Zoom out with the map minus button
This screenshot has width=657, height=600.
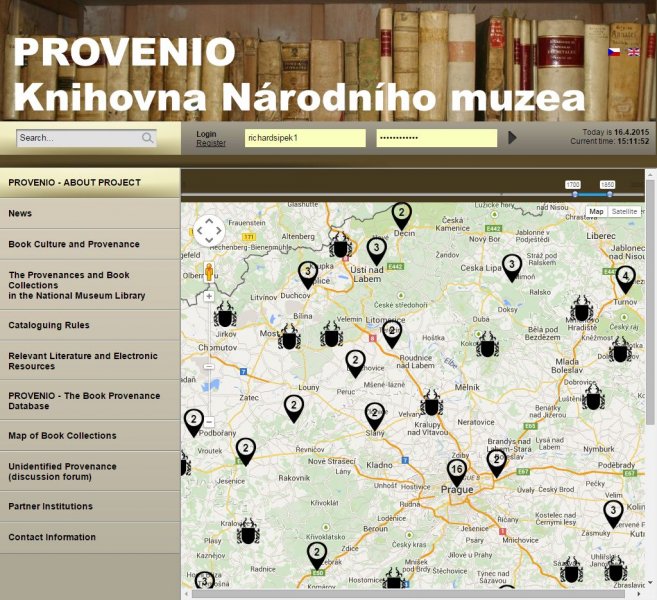pyautogui.click(x=209, y=422)
